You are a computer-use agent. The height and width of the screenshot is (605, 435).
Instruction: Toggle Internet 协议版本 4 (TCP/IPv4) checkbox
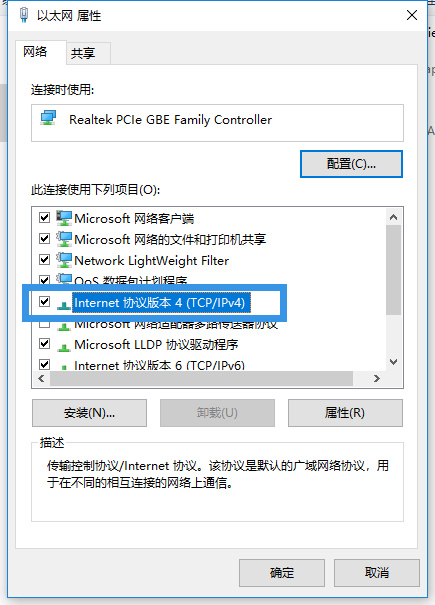click(45, 301)
